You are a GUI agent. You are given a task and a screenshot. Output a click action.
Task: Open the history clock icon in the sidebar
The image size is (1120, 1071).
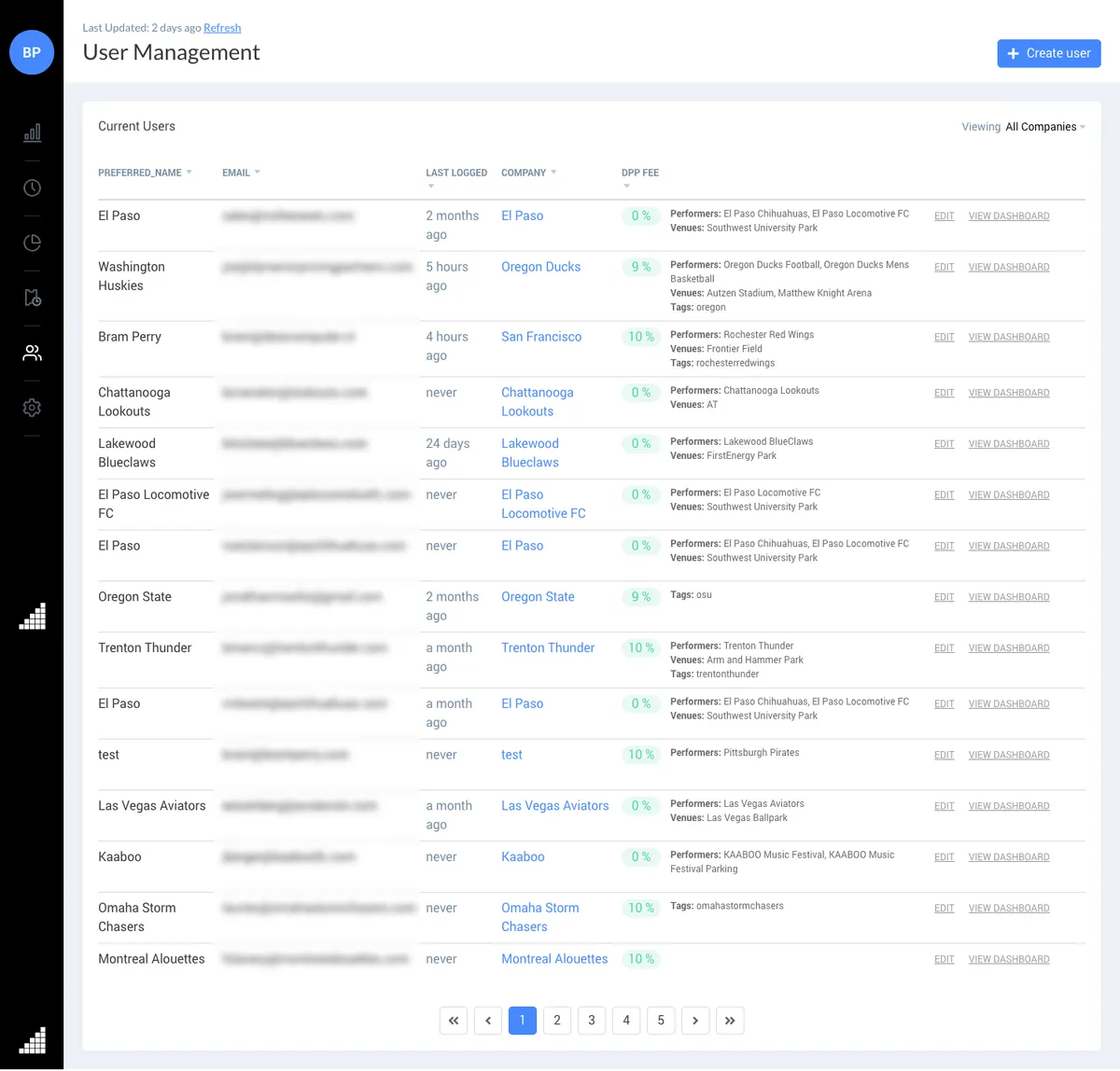32,188
